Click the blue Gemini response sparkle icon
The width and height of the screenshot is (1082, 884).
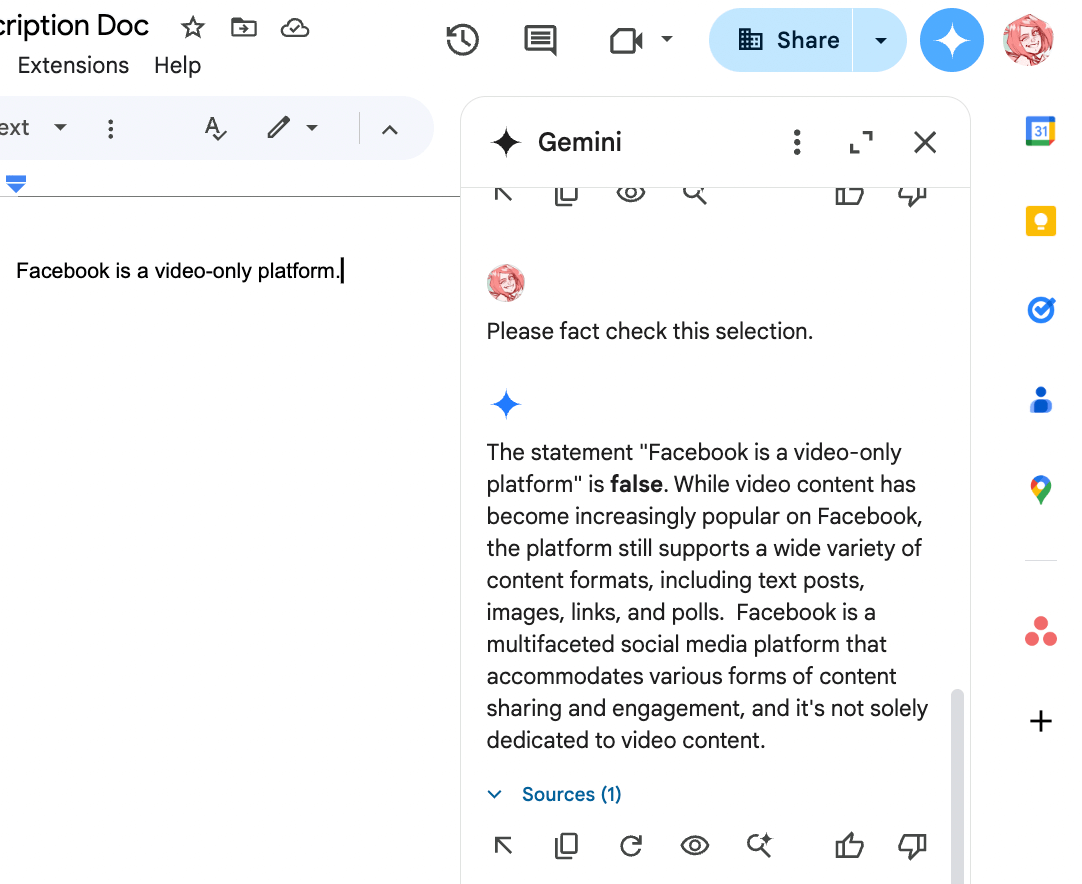tap(506, 404)
